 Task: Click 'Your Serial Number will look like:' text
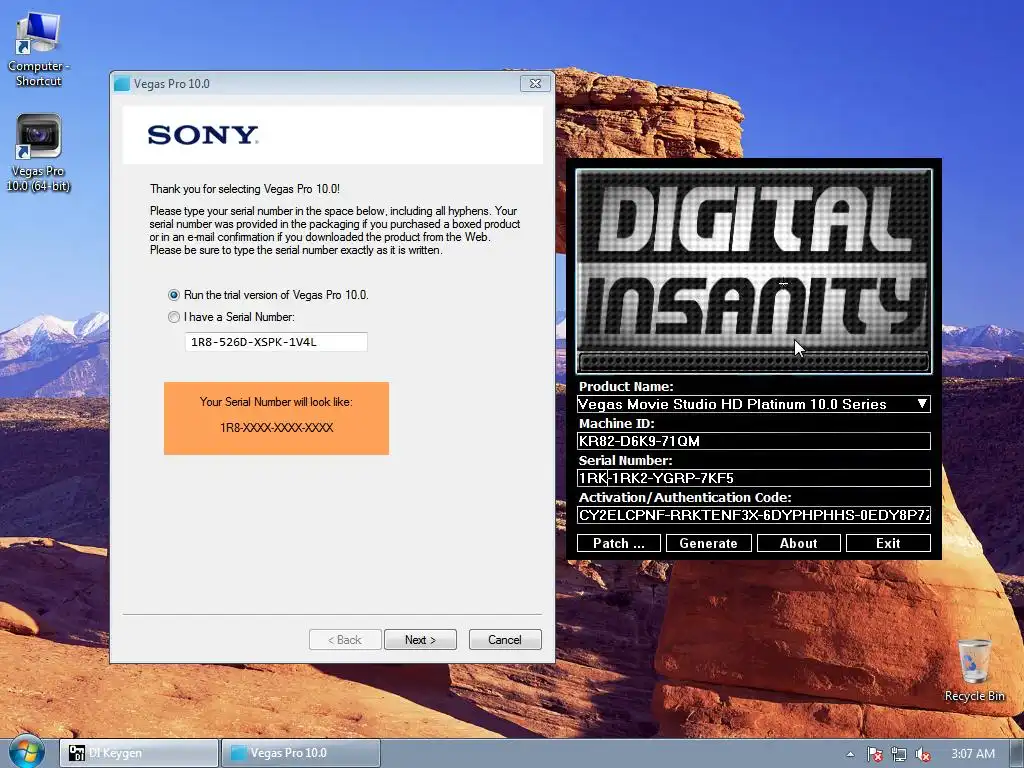(276, 402)
